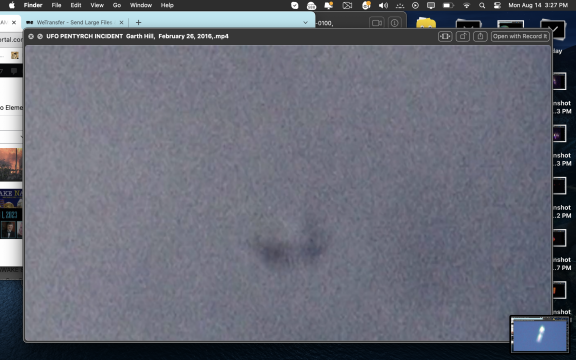Open Control Center toggles in menu bar

point(497,5)
